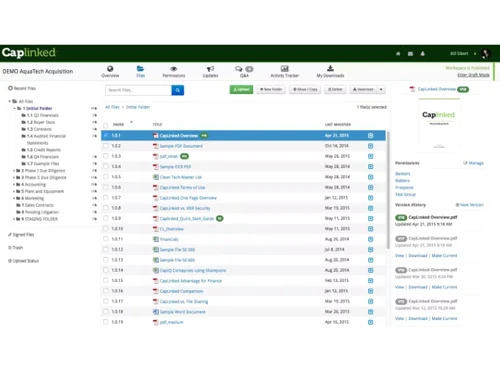The height and width of the screenshot is (375, 500).
Task: Expand the 9 STAGING FOLDER node
Action: pyautogui.click(x=14, y=219)
